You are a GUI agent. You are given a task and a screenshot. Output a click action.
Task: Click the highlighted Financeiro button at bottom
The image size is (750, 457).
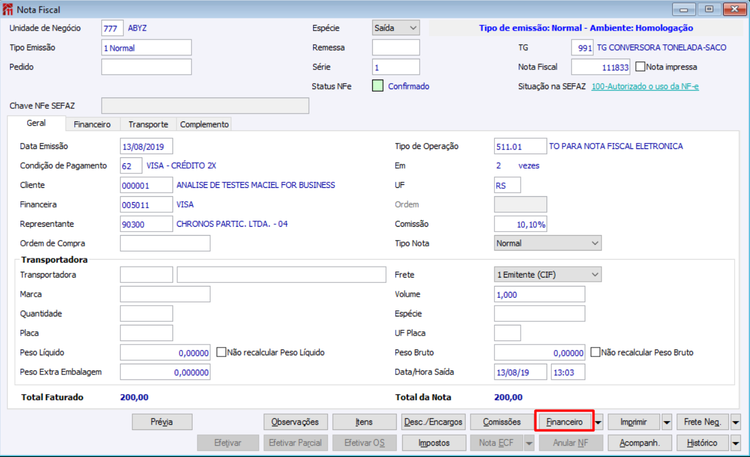click(x=564, y=422)
